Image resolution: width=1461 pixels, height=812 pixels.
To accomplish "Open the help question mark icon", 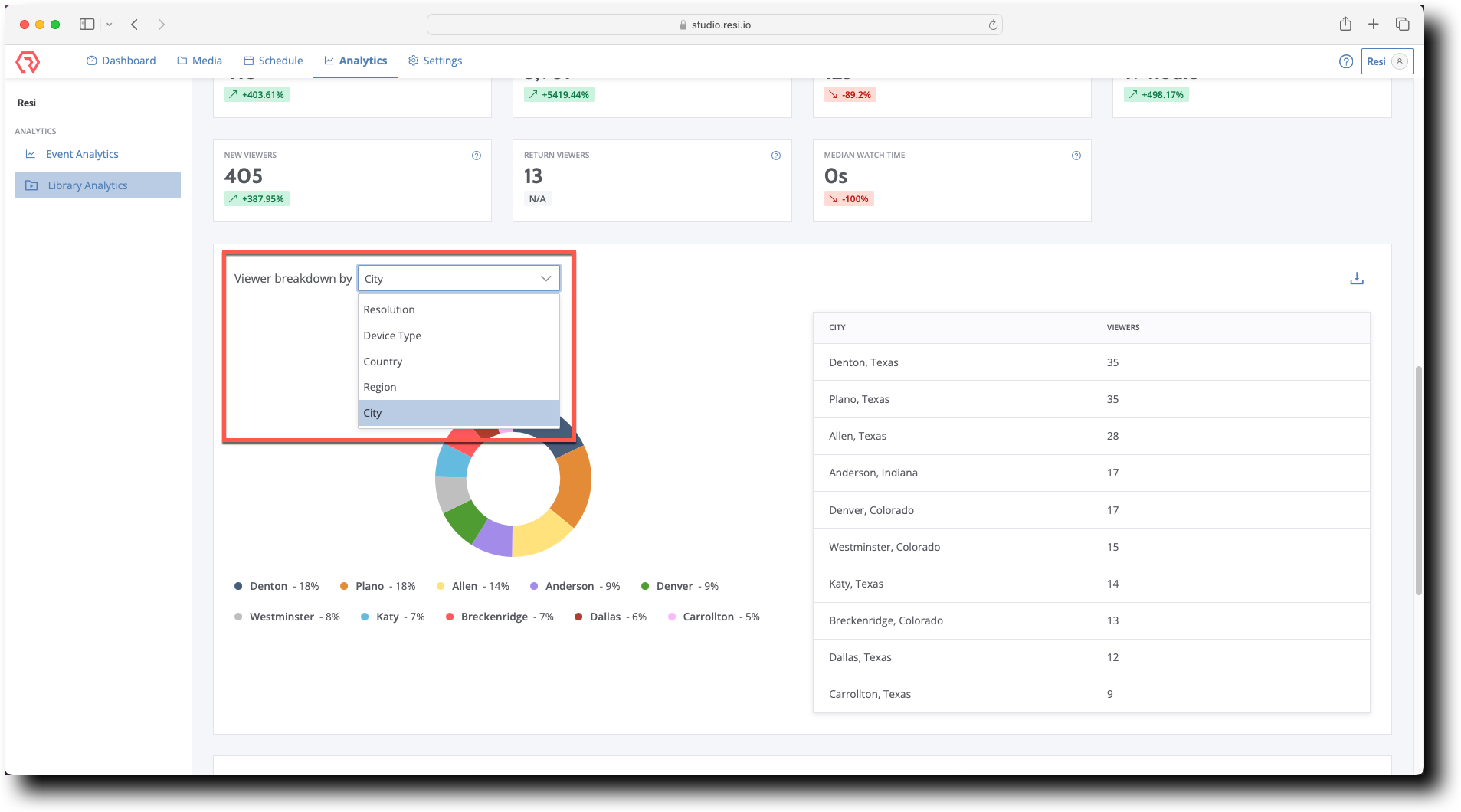I will pyautogui.click(x=1346, y=61).
